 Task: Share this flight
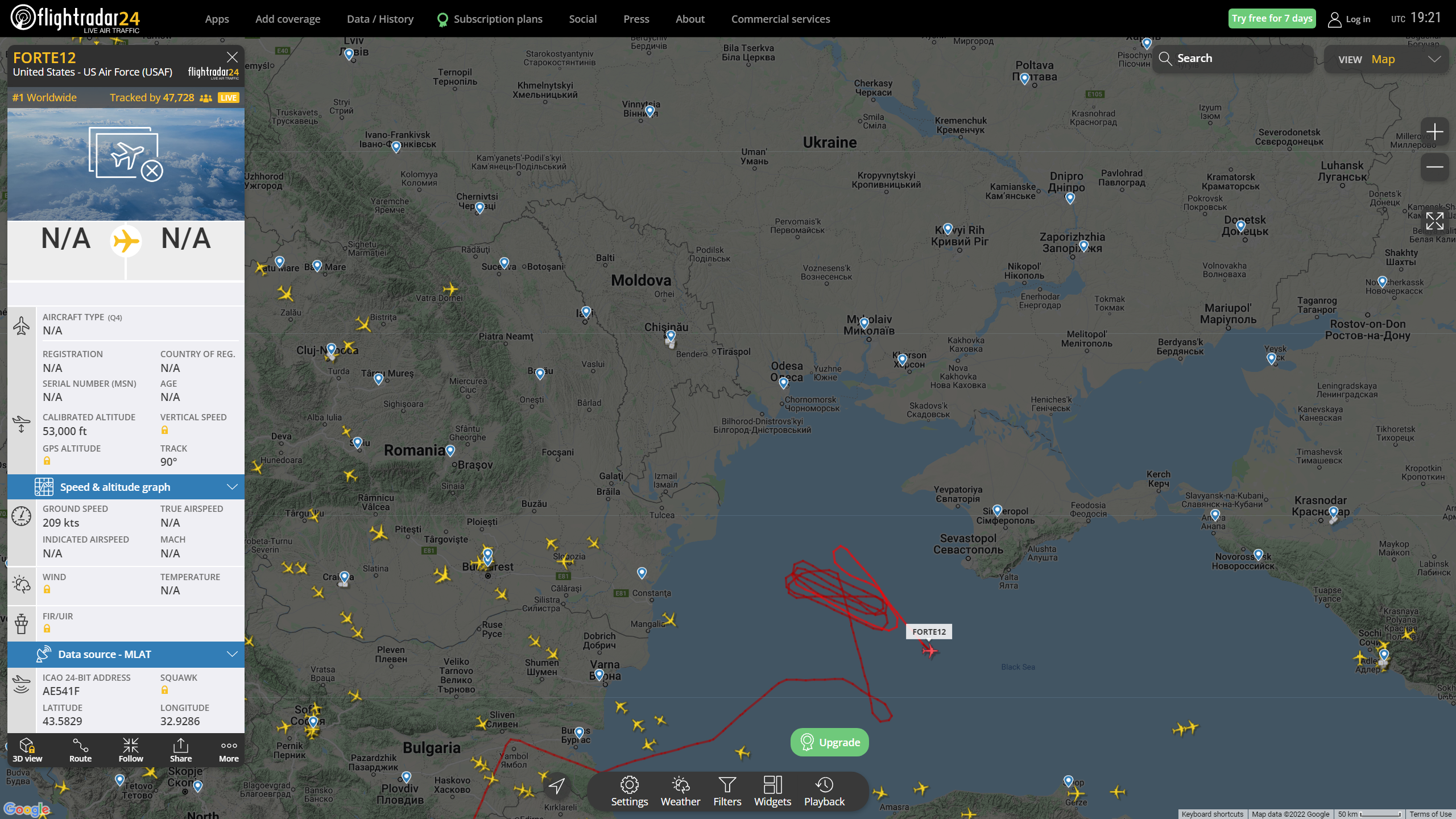point(181,750)
